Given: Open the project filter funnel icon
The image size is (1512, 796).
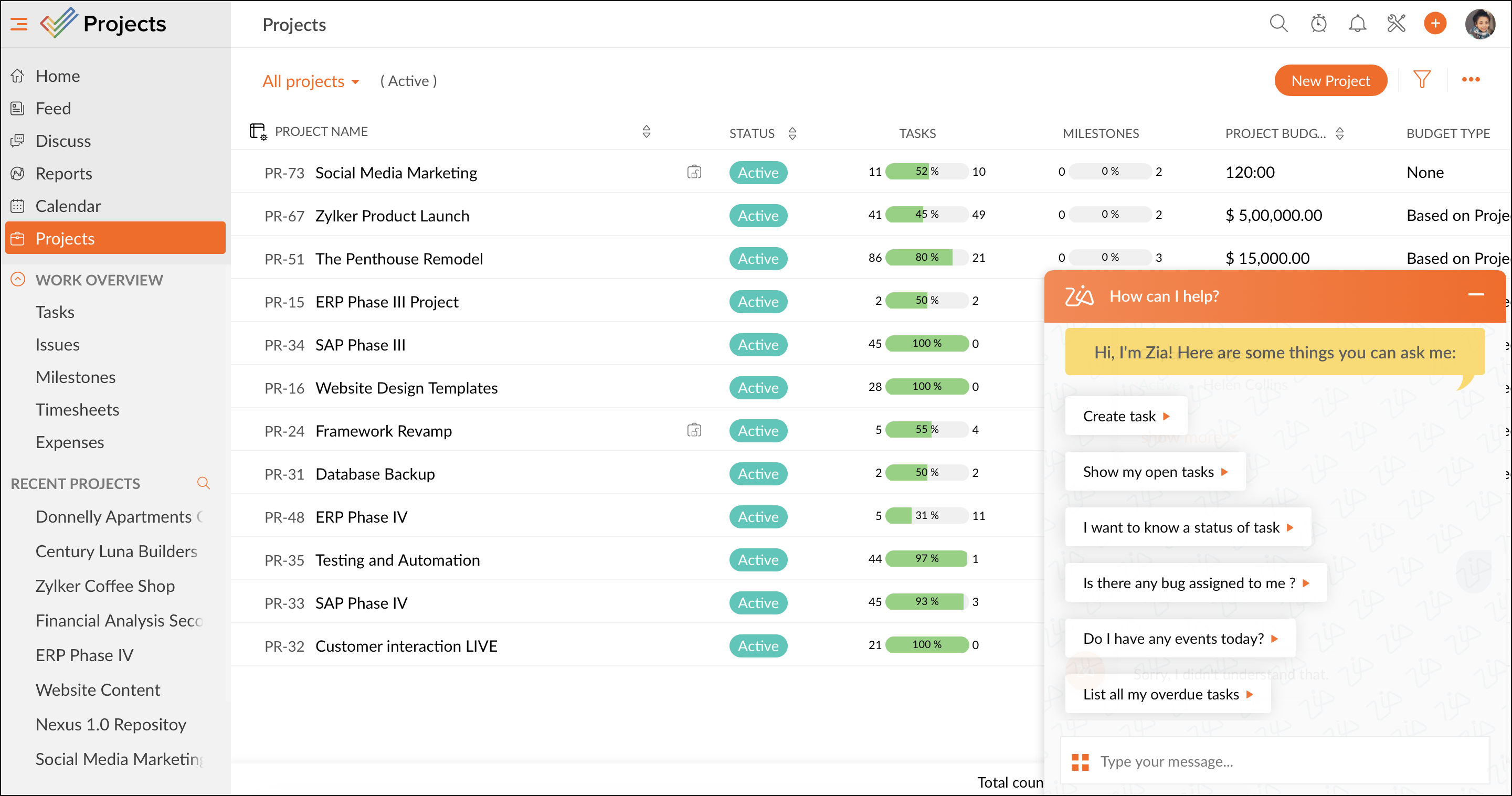Looking at the screenshot, I should 1422,80.
